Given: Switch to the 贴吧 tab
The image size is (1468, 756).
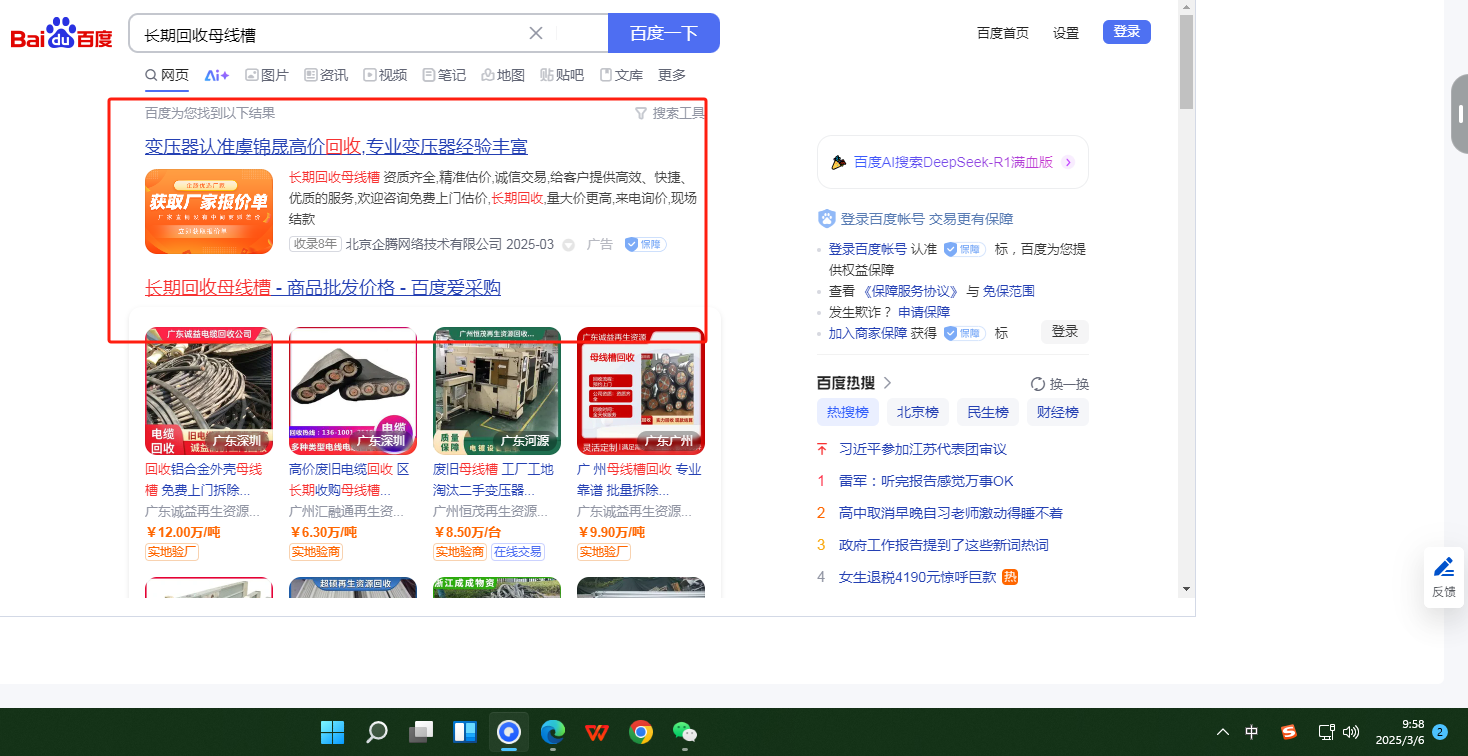Looking at the screenshot, I should [562, 75].
